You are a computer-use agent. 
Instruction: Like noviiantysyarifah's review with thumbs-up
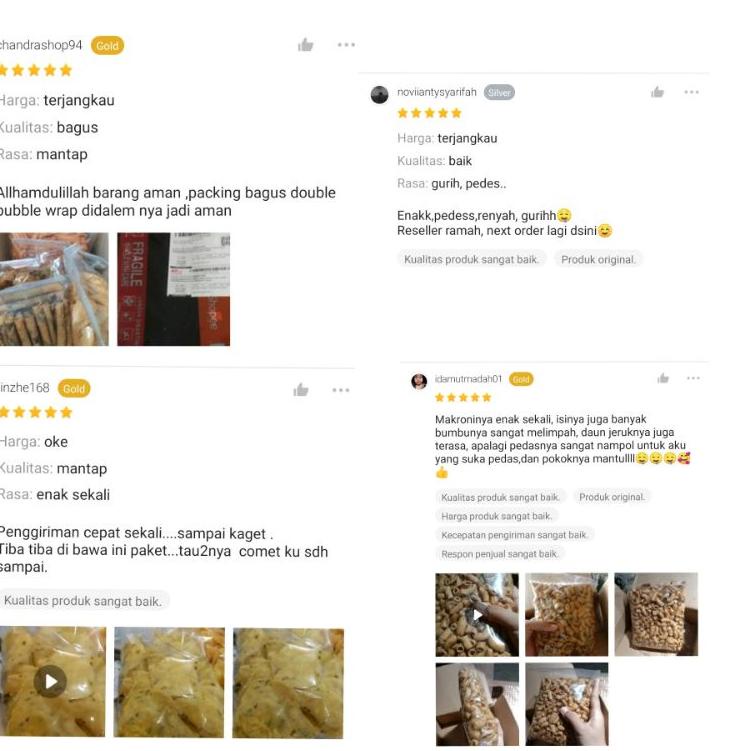[657, 92]
